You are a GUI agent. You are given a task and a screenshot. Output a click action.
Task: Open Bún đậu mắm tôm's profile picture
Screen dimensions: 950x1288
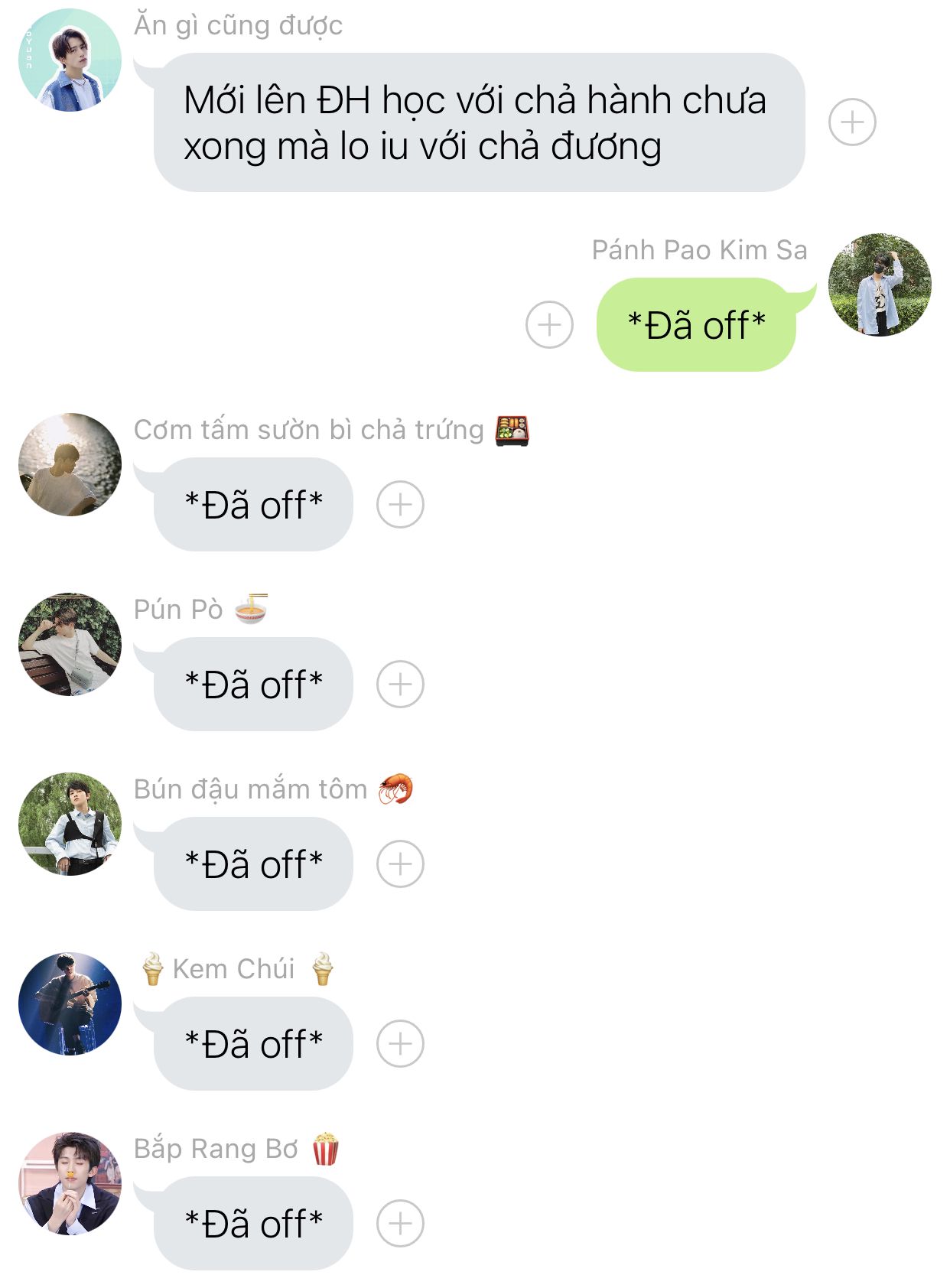tap(70, 824)
